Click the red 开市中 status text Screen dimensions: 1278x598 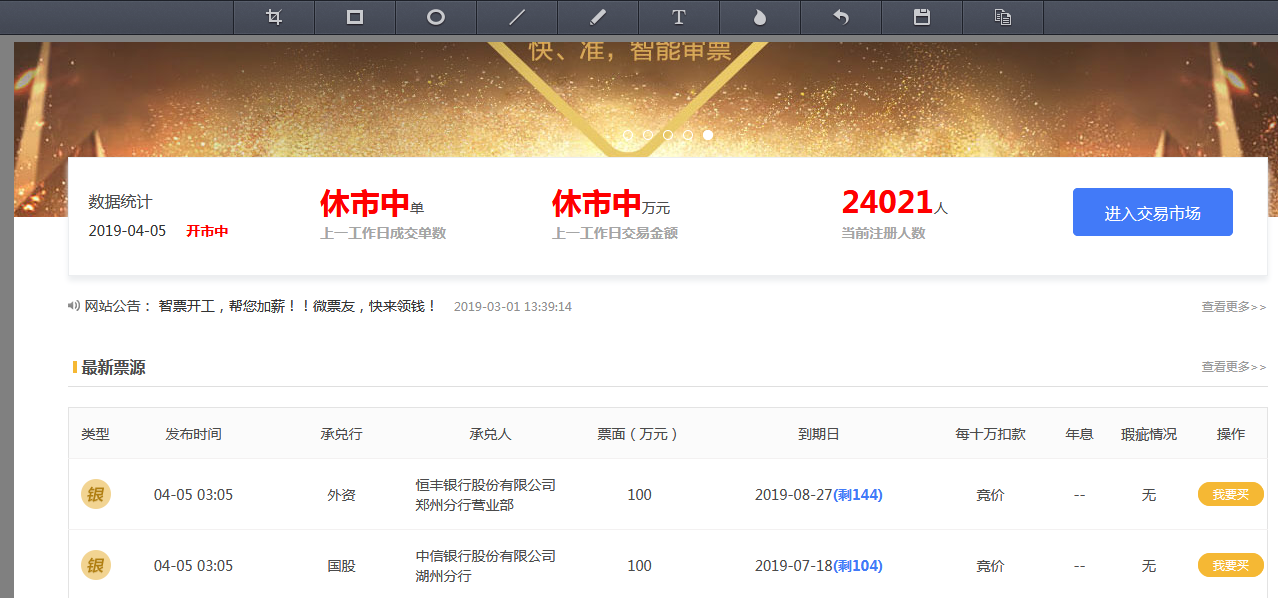pos(207,231)
